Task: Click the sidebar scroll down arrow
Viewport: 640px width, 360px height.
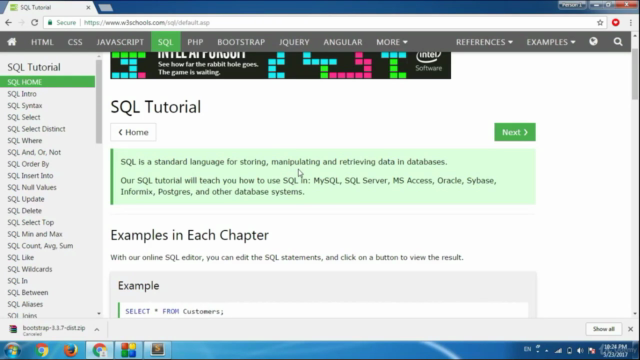Action: (99, 313)
